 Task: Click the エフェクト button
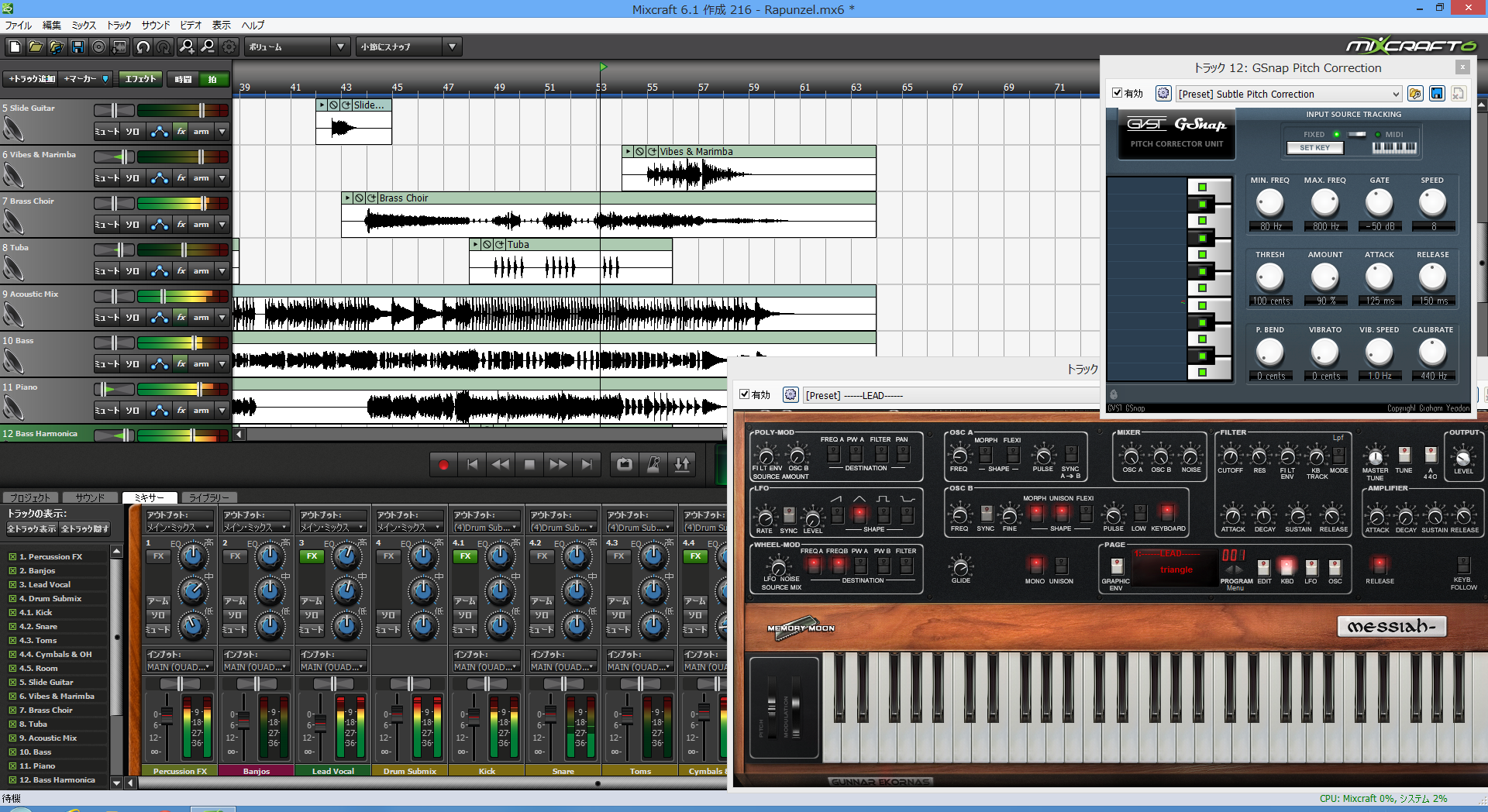coord(140,78)
